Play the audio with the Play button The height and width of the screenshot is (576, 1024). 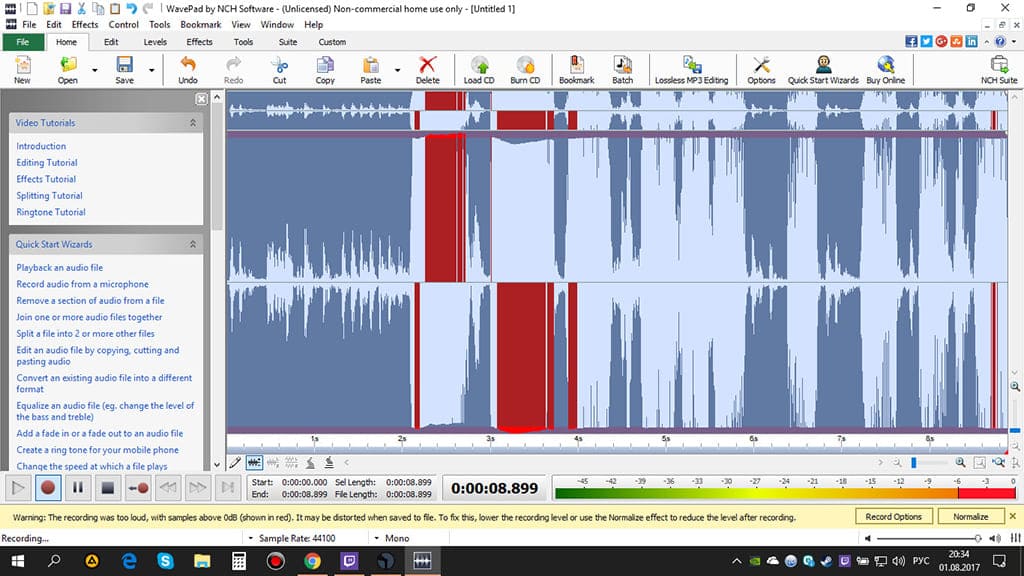click(18, 488)
